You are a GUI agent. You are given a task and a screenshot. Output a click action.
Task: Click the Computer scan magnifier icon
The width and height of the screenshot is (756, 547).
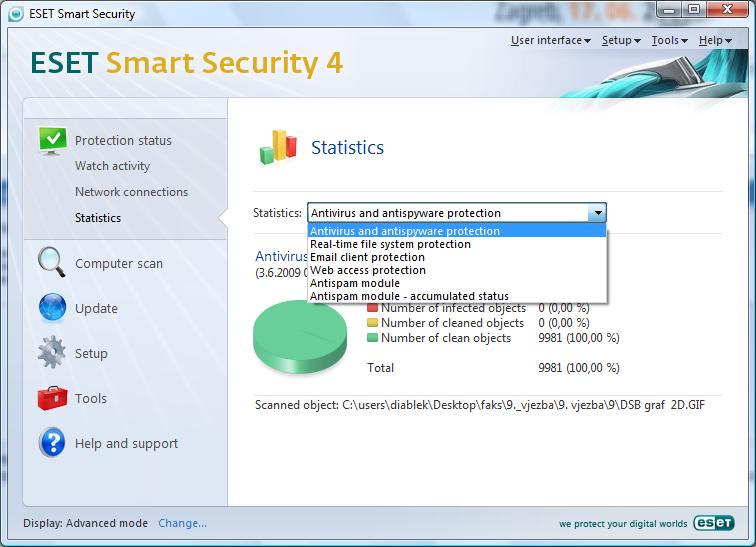pyautogui.click(x=53, y=263)
